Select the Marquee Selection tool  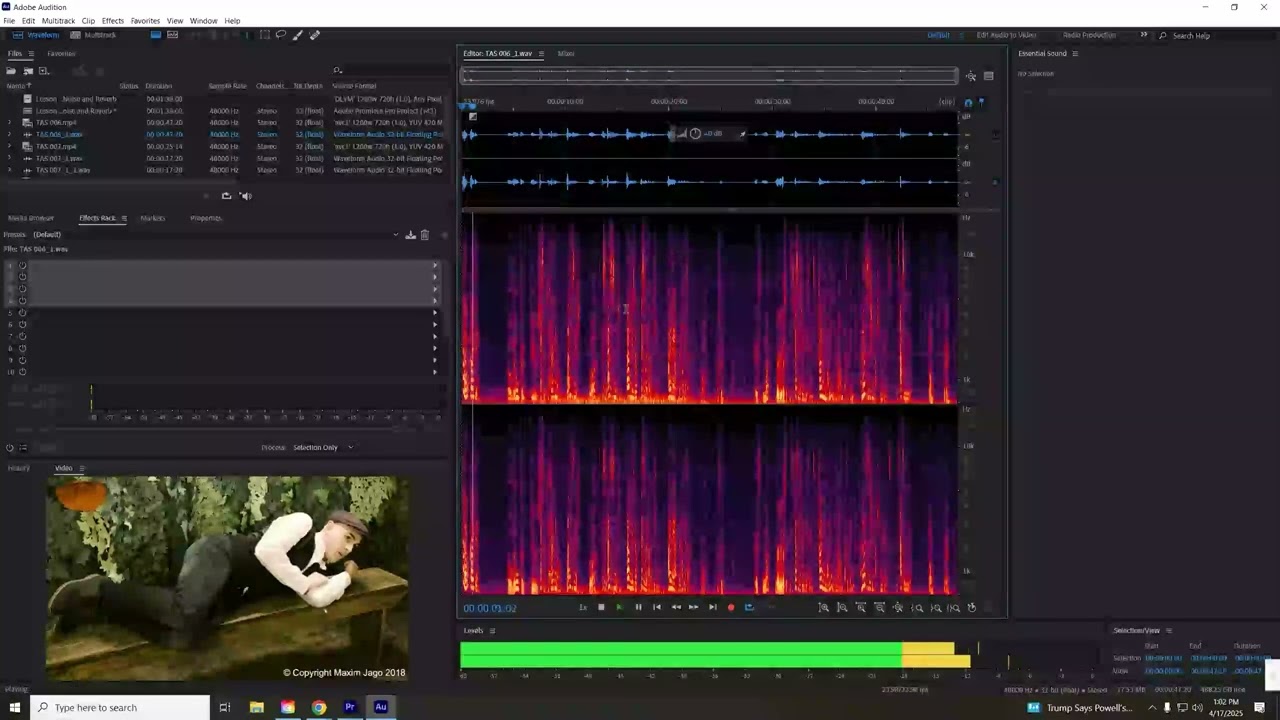(x=264, y=35)
